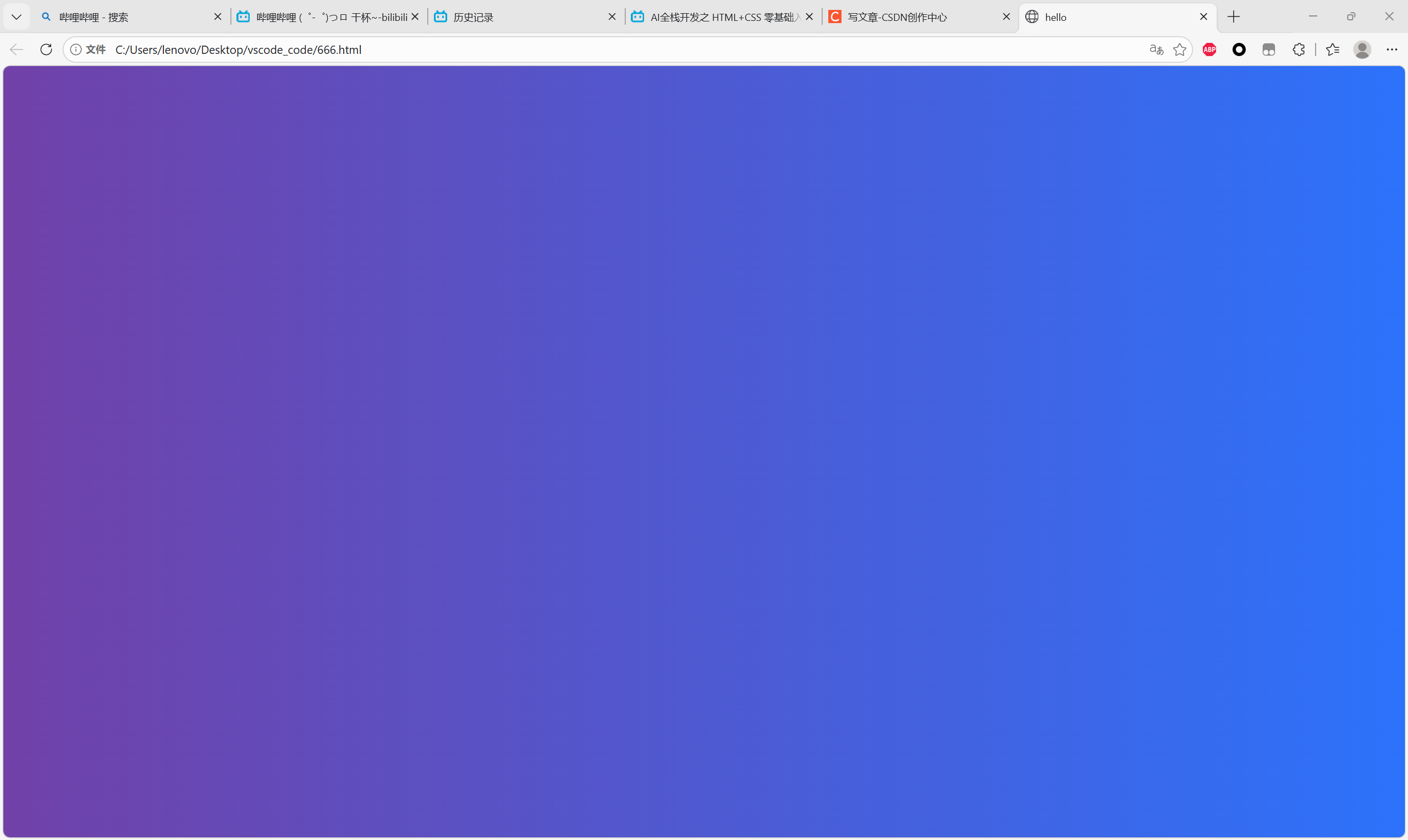
Task: Open the split screen extension icon
Action: click(x=1269, y=50)
